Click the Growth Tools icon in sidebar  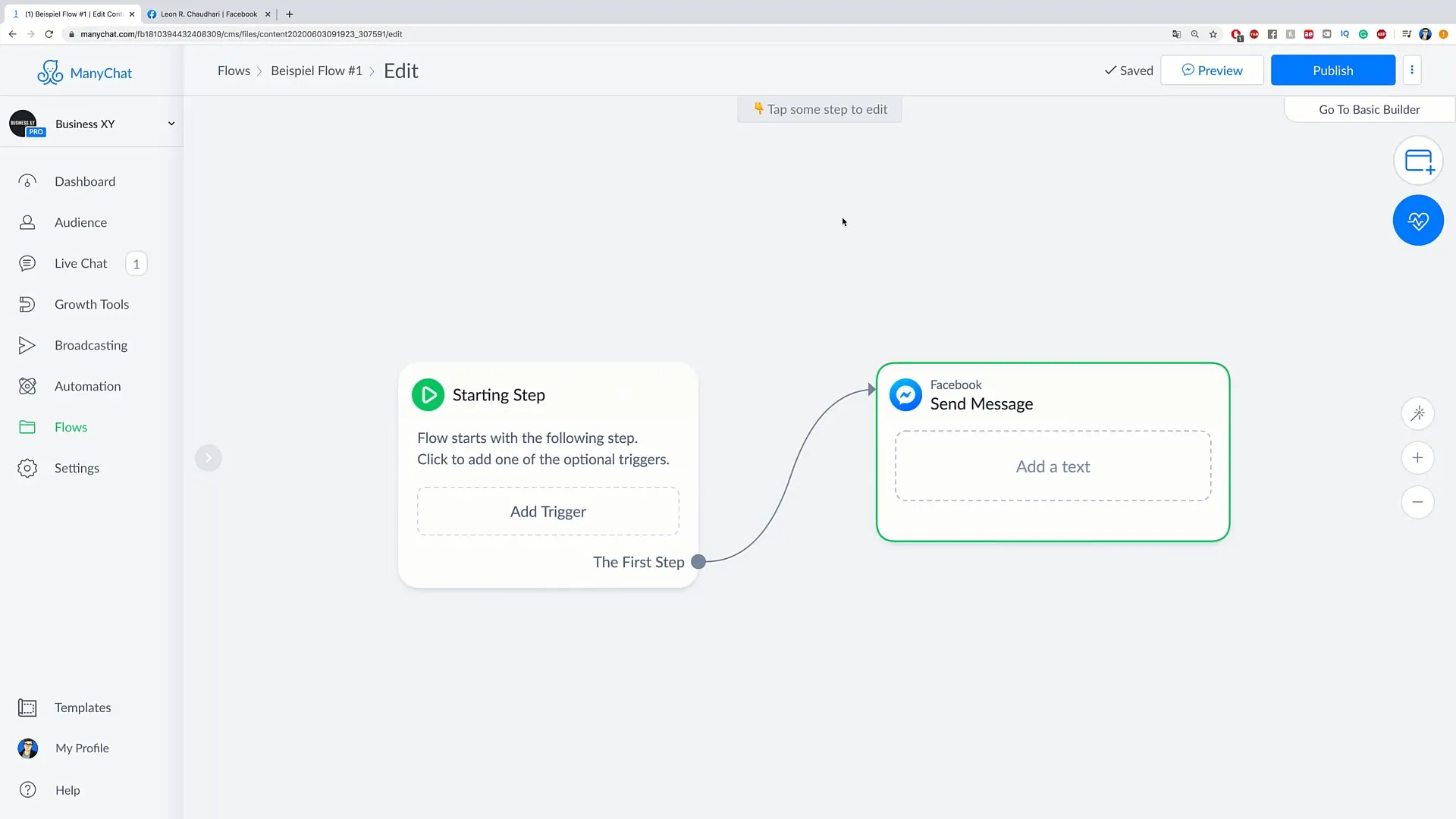point(27,304)
